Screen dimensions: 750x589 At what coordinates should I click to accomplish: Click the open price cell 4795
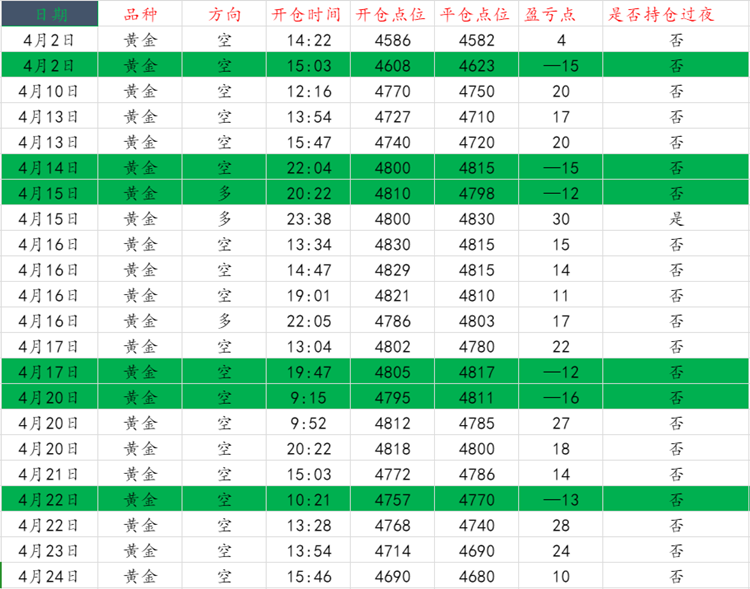(x=393, y=397)
